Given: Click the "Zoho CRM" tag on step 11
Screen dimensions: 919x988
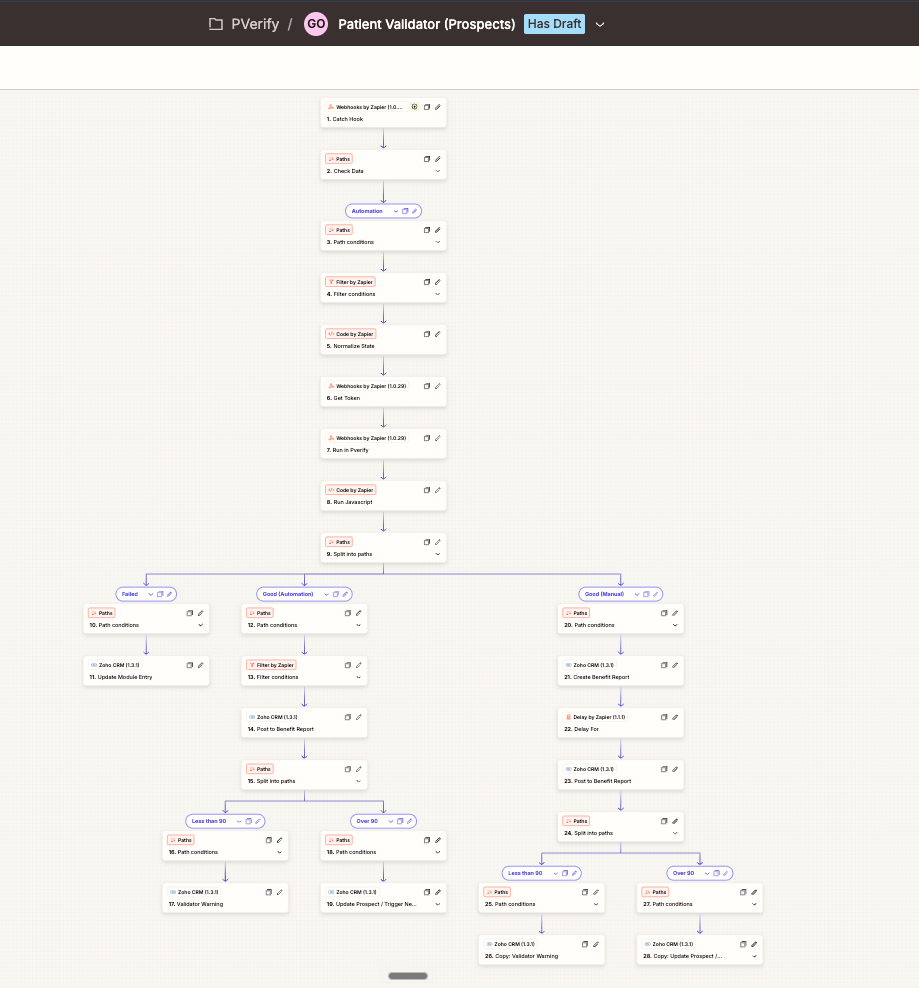Looking at the screenshot, I should click(x=115, y=665).
